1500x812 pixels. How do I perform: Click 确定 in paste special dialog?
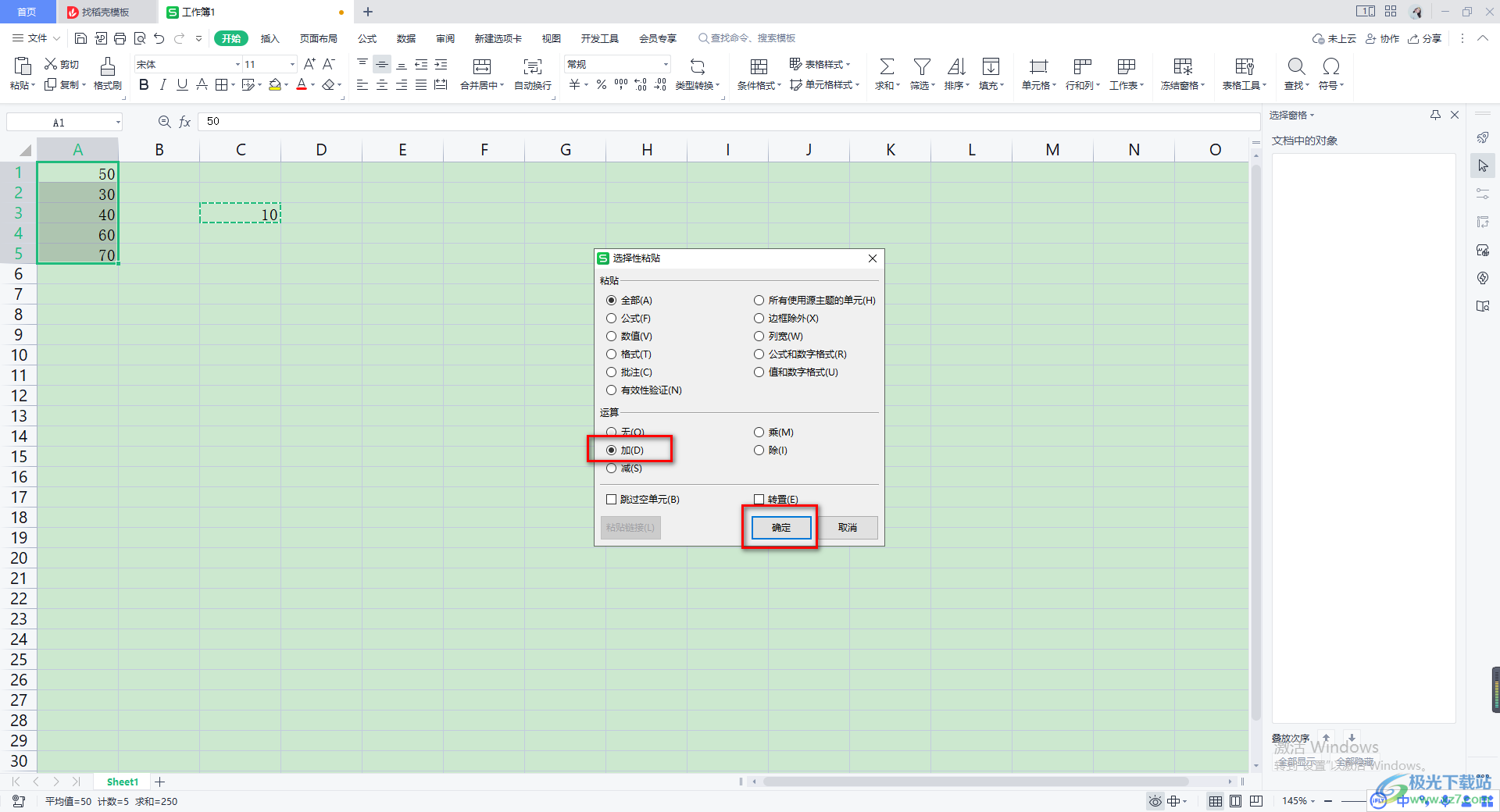(x=781, y=528)
